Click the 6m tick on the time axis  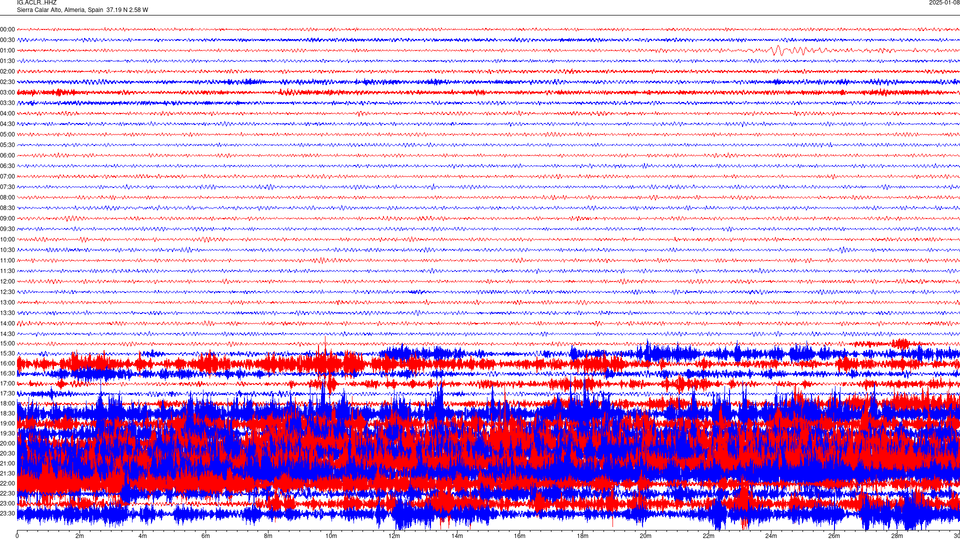point(206,536)
